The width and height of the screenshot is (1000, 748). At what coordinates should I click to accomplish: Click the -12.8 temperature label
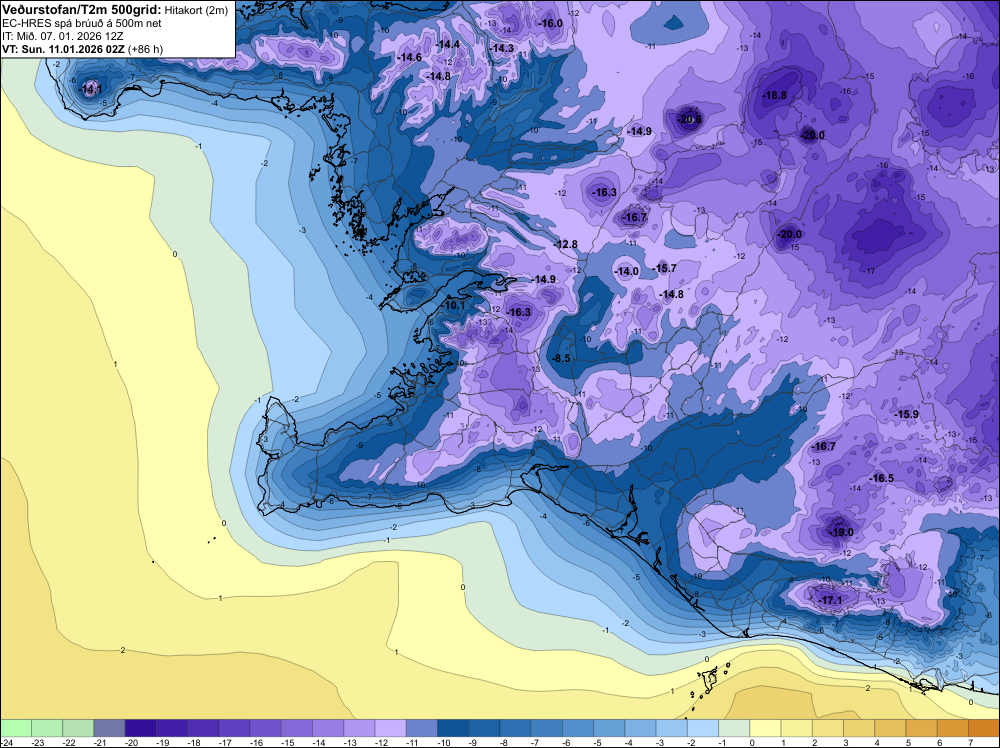565,244
